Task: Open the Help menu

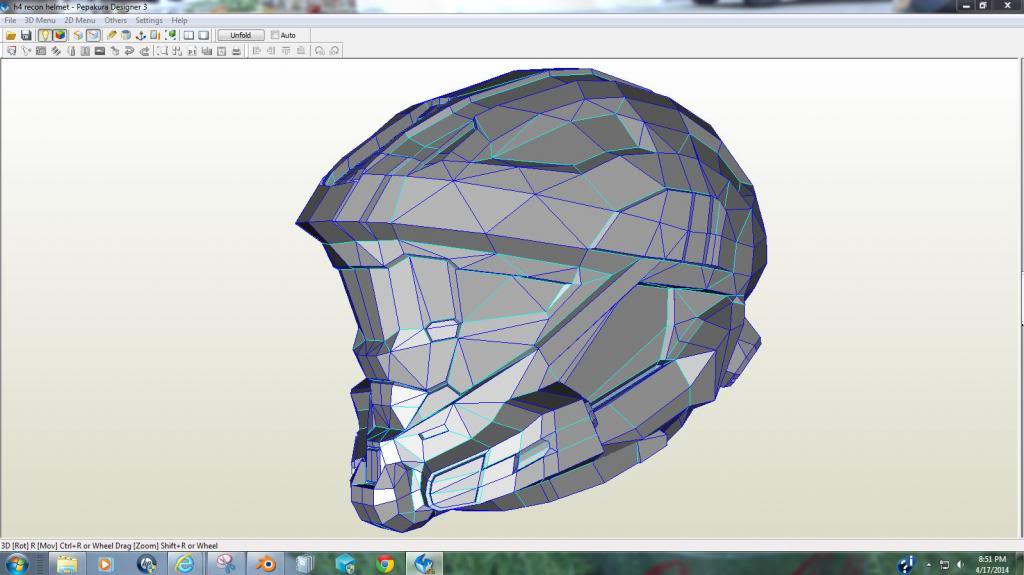Action: 179,20
